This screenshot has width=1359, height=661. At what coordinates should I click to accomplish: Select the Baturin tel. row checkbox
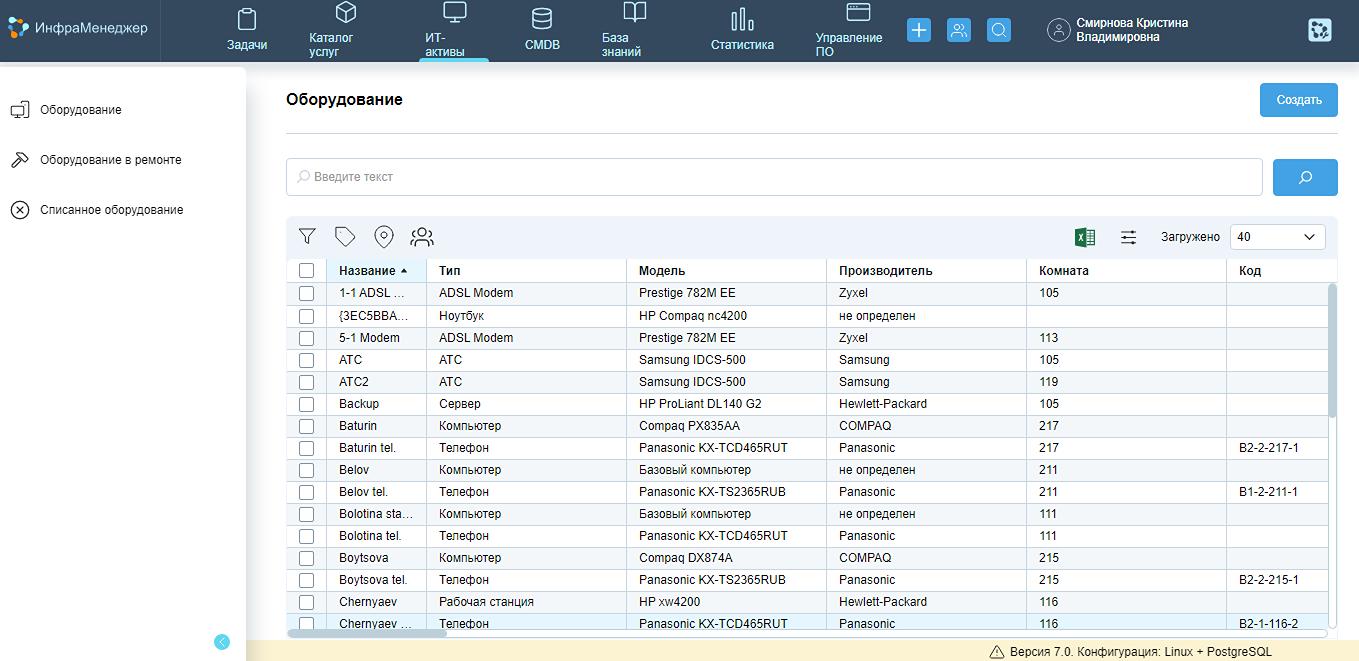306,448
